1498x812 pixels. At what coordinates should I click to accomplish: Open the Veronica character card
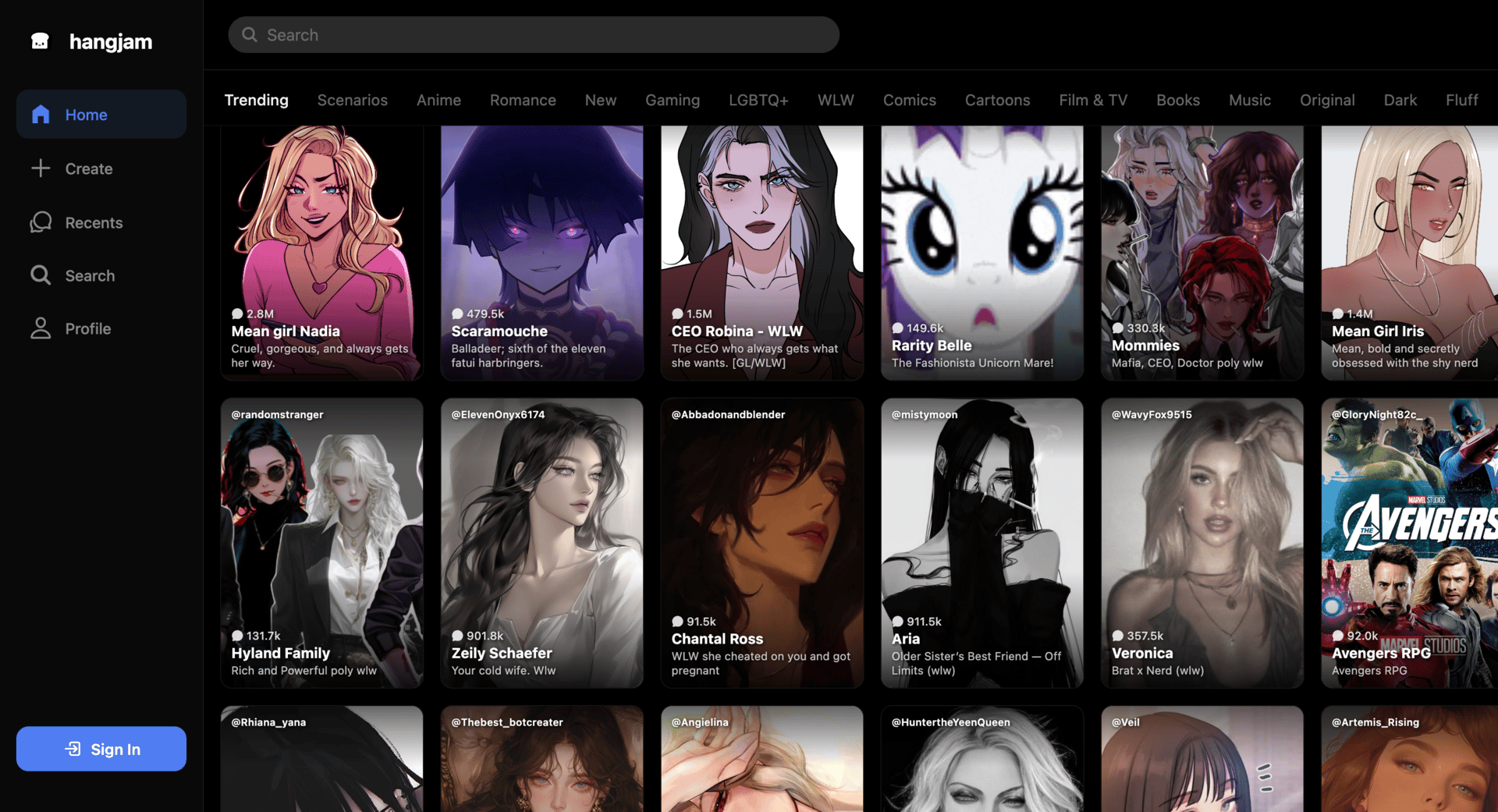[x=1202, y=543]
